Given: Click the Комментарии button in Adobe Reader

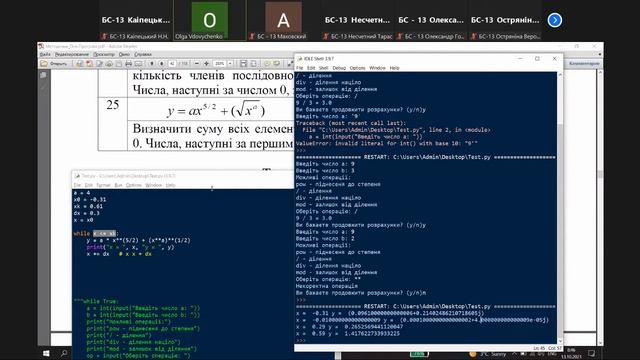Looking at the screenshot, I should (584, 64).
